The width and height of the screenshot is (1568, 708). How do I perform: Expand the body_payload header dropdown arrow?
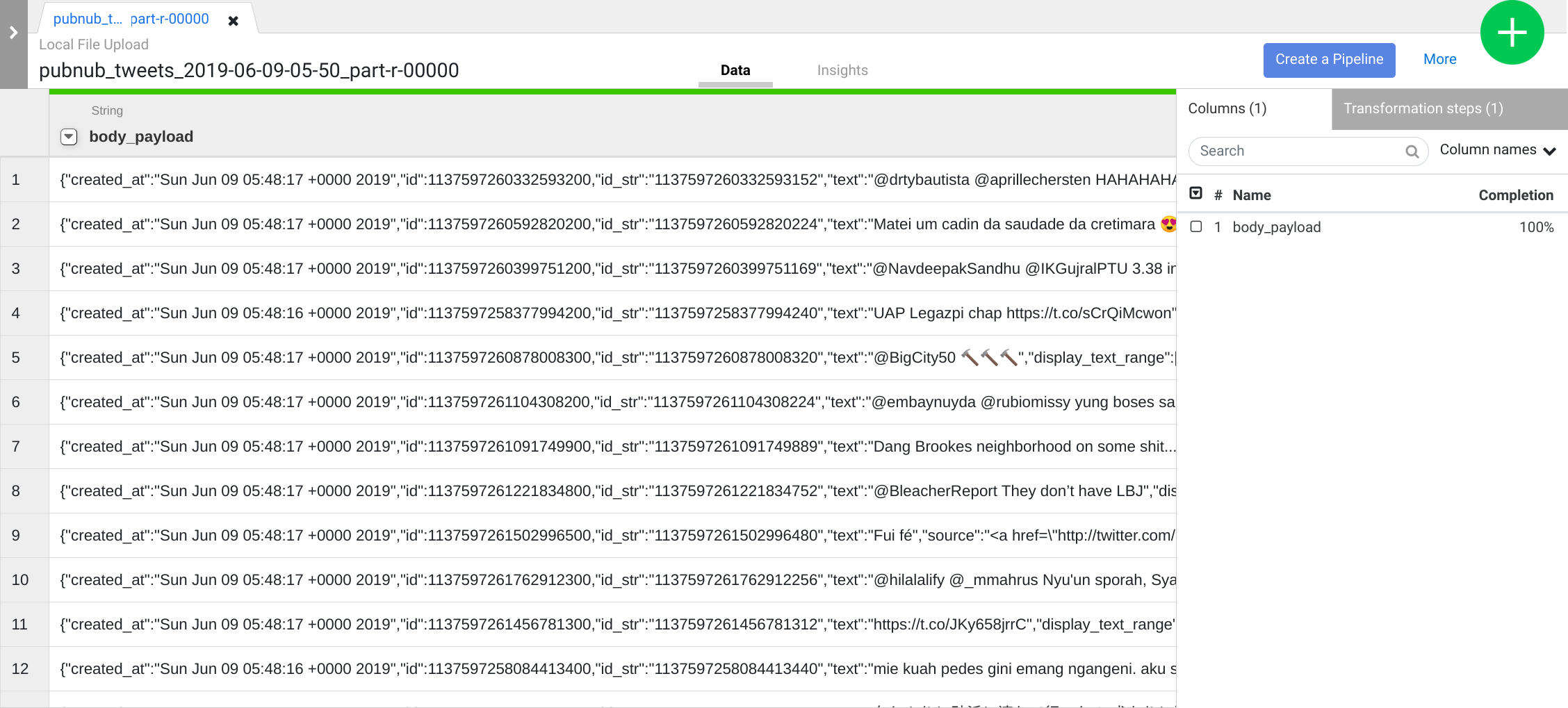click(x=68, y=137)
